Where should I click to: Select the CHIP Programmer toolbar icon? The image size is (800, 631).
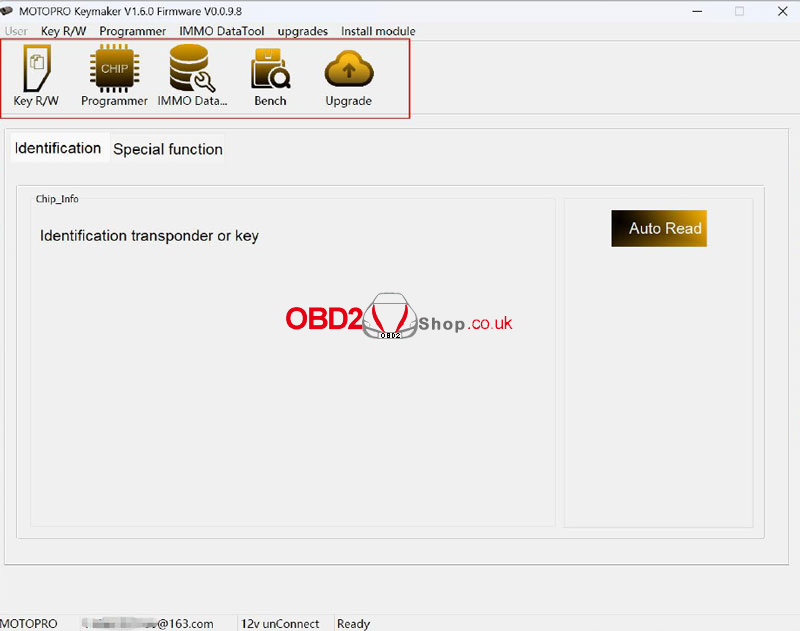[x=114, y=76]
